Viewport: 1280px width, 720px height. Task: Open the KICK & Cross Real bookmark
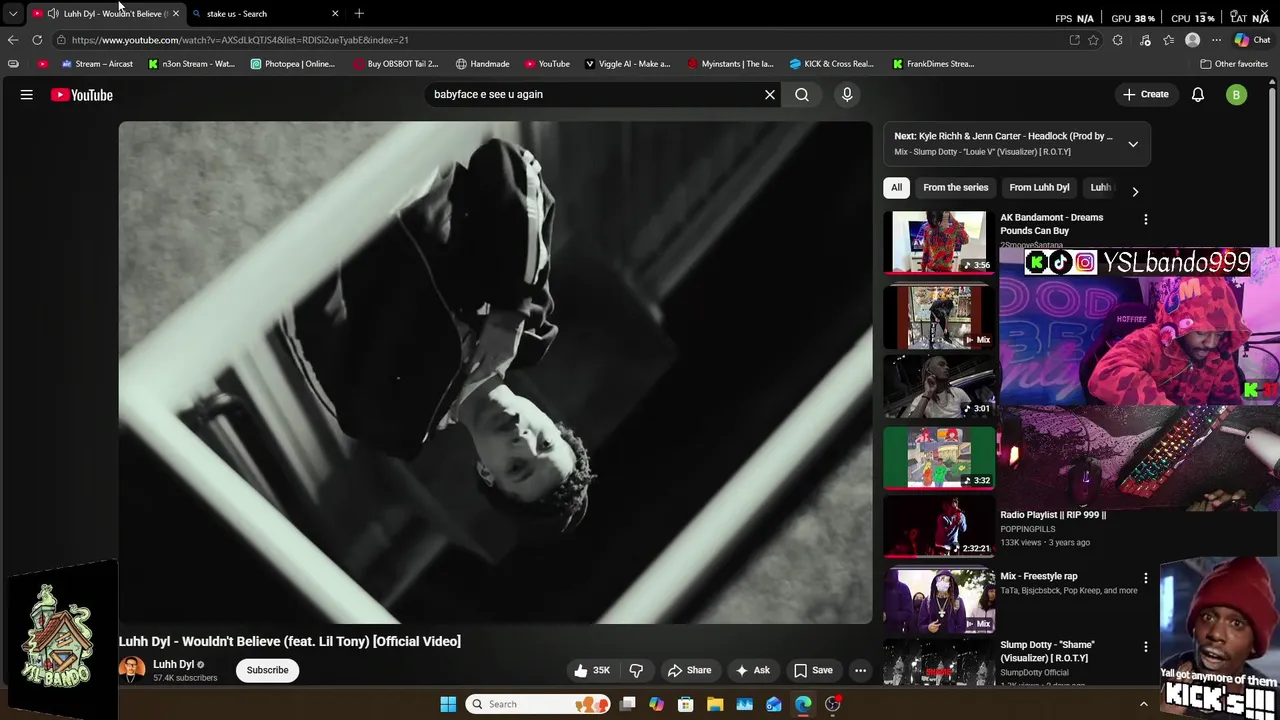tap(831, 64)
